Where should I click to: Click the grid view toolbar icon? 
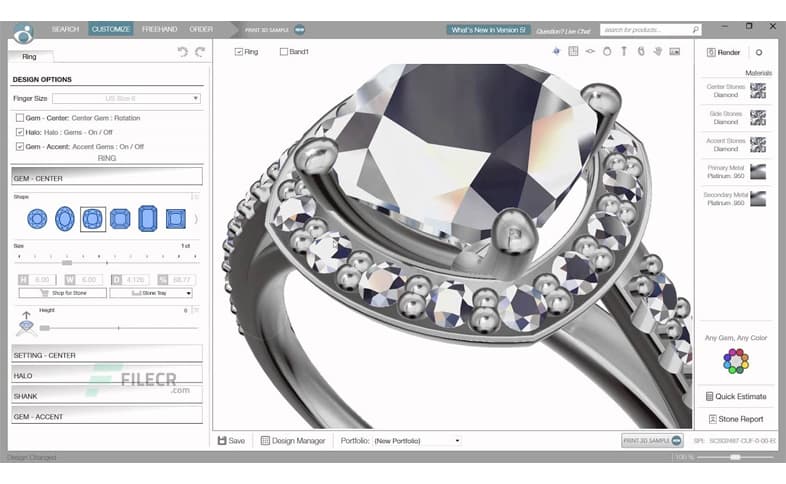tap(573, 51)
